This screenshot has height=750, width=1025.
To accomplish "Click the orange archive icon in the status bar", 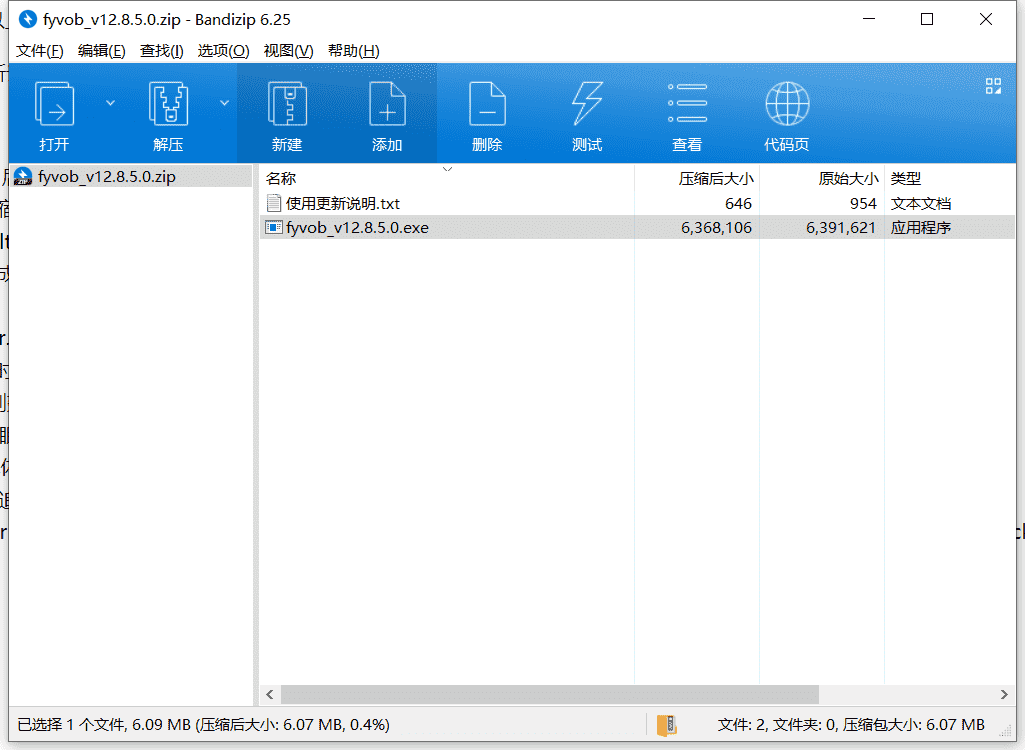I will pyautogui.click(x=666, y=724).
